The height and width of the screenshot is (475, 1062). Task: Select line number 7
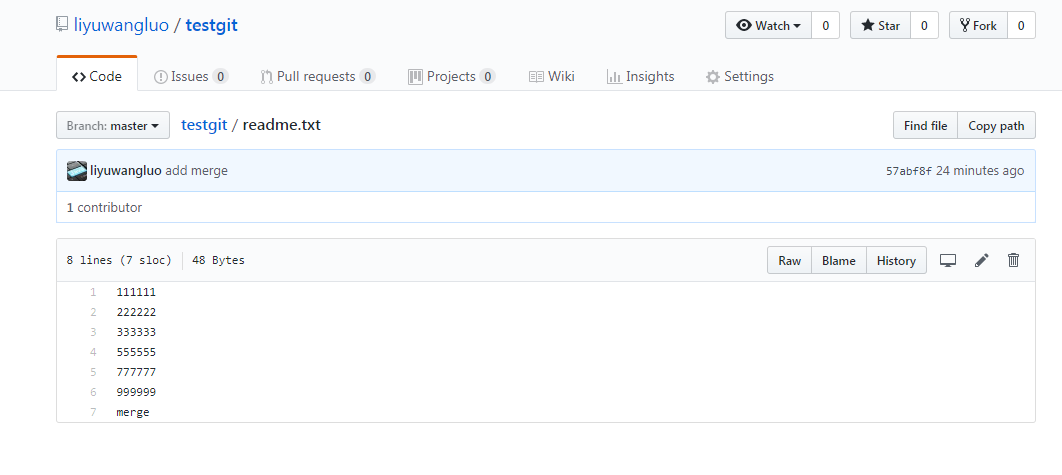[93, 412]
